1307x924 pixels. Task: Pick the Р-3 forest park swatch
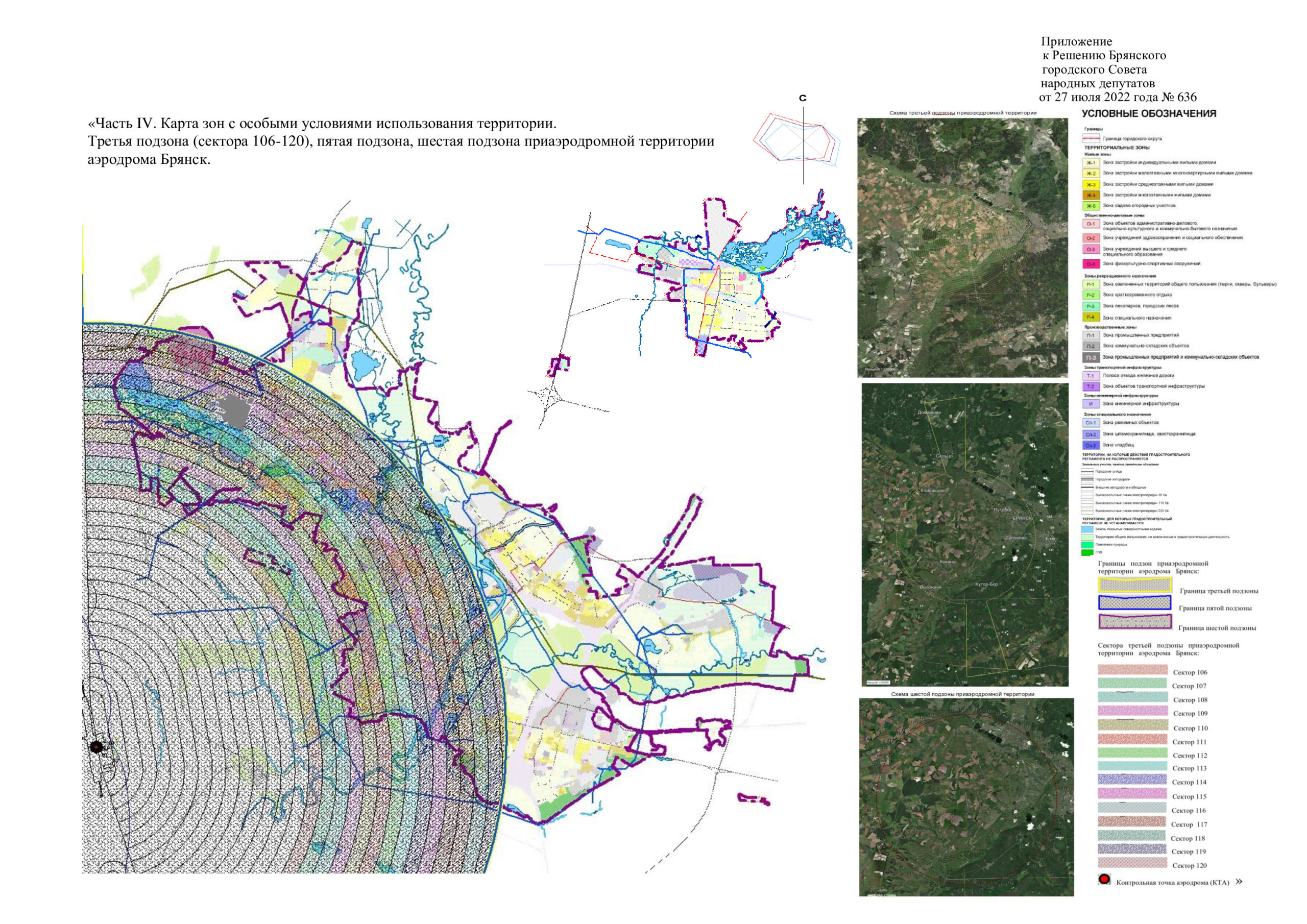click(1090, 306)
